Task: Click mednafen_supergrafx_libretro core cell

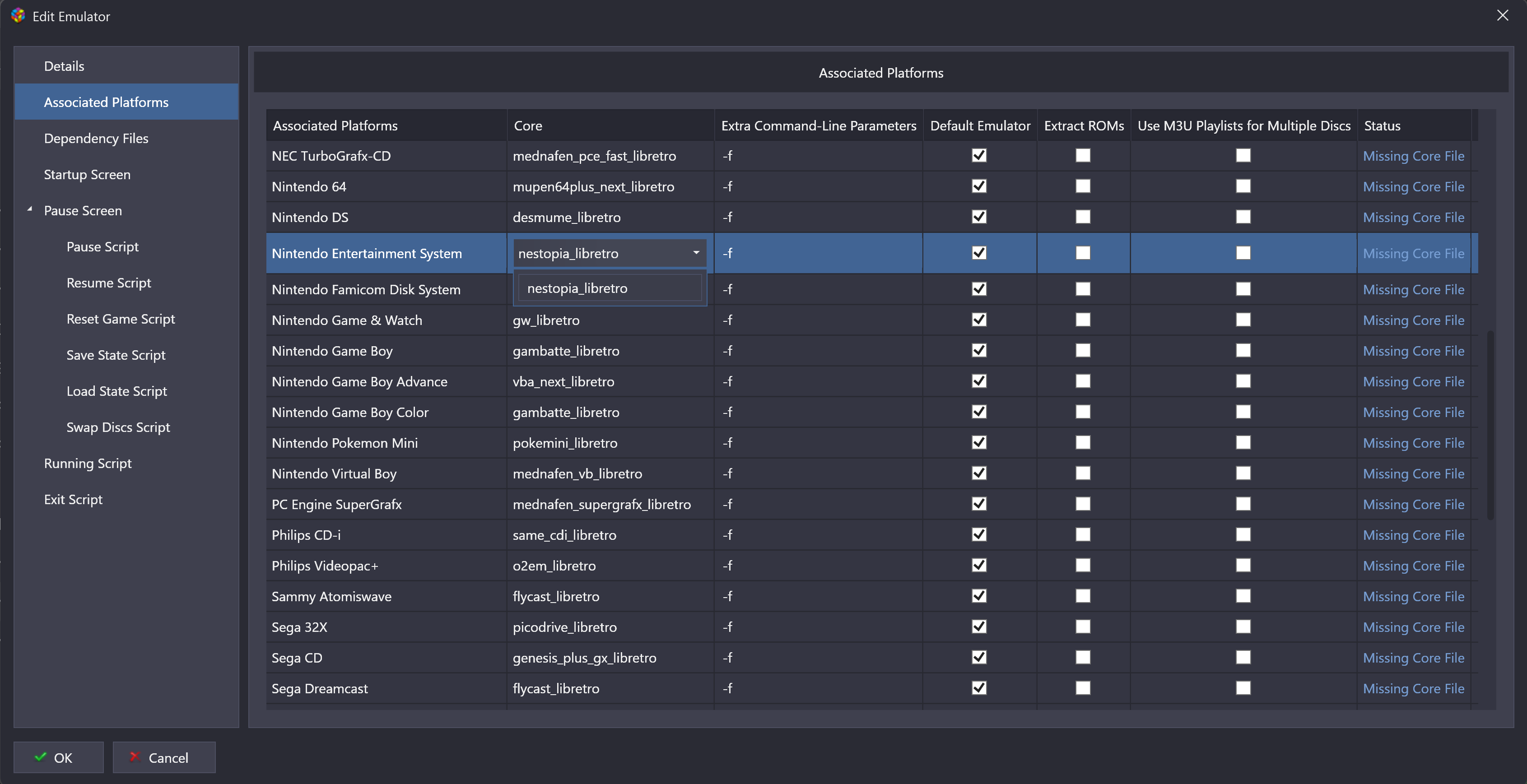Action: point(610,504)
